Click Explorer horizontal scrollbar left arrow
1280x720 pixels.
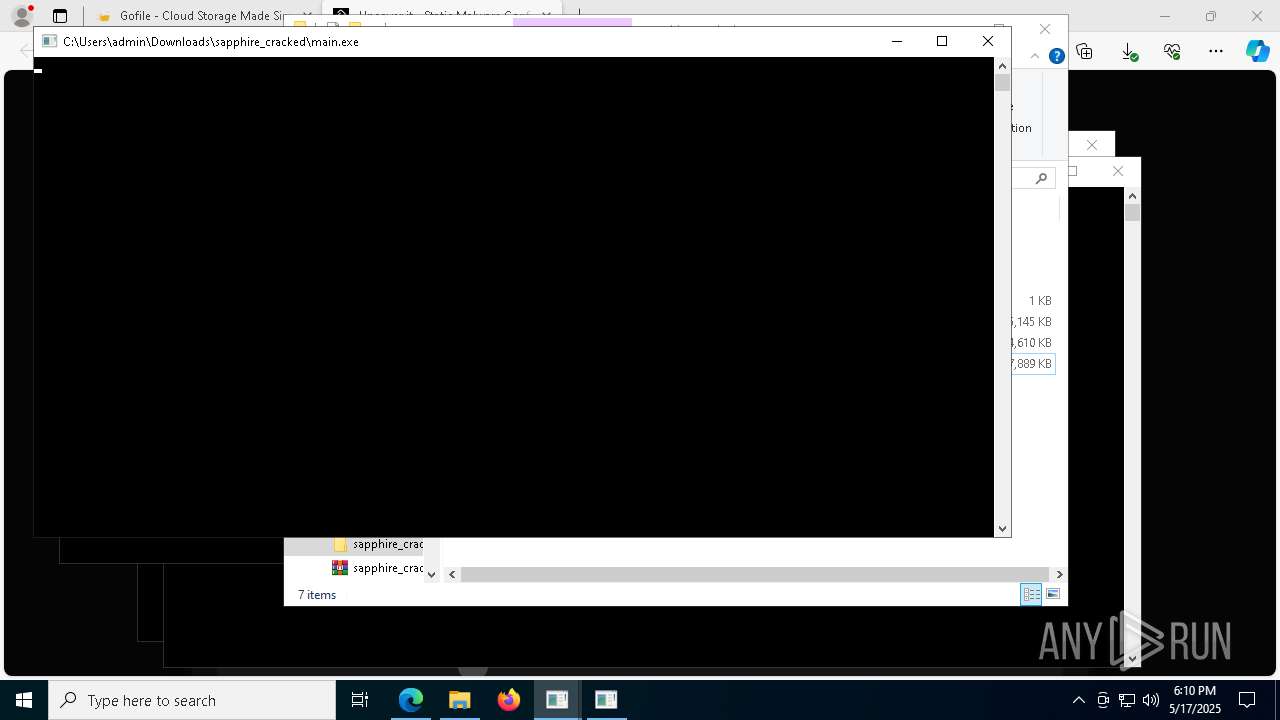point(452,574)
